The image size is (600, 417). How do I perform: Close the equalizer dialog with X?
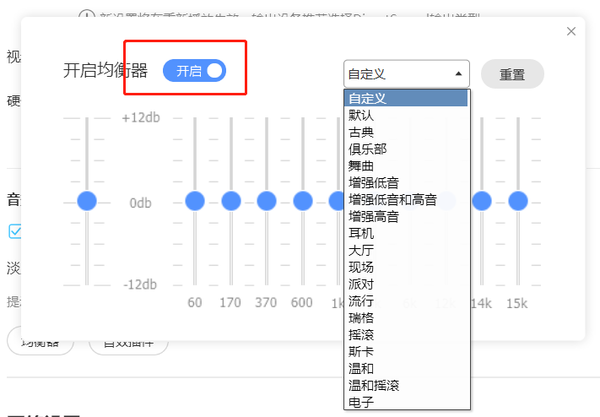click(571, 32)
